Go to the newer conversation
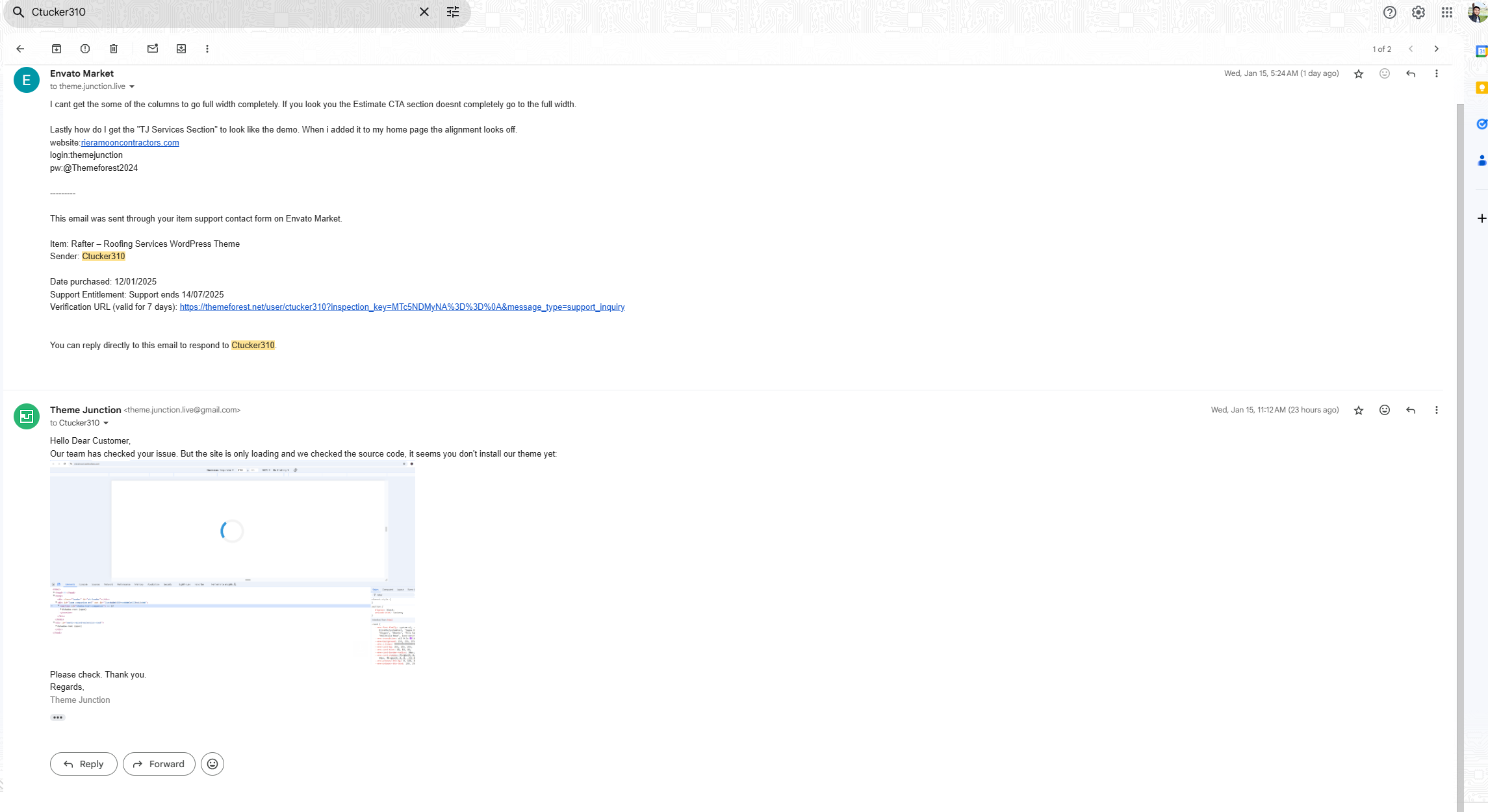The height and width of the screenshot is (812, 1488). point(1411,49)
